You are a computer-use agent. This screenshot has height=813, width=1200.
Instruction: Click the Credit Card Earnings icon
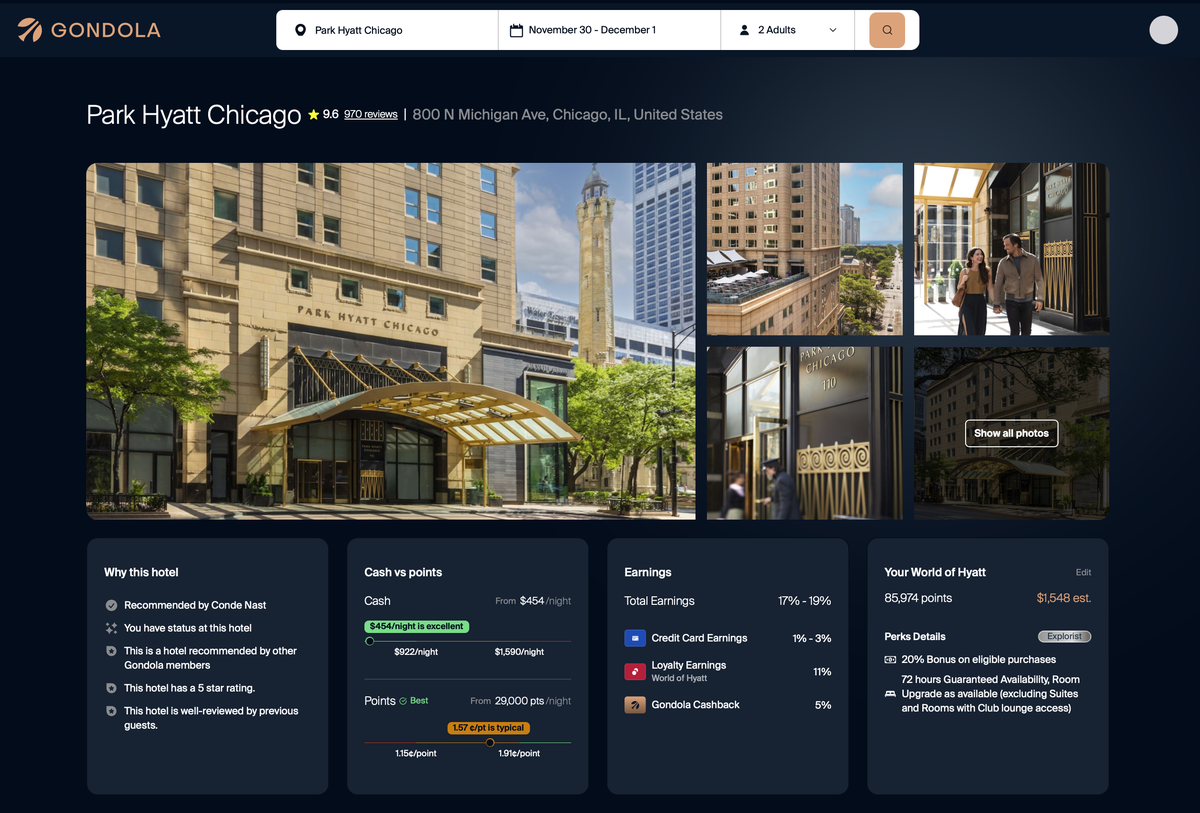pos(634,638)
